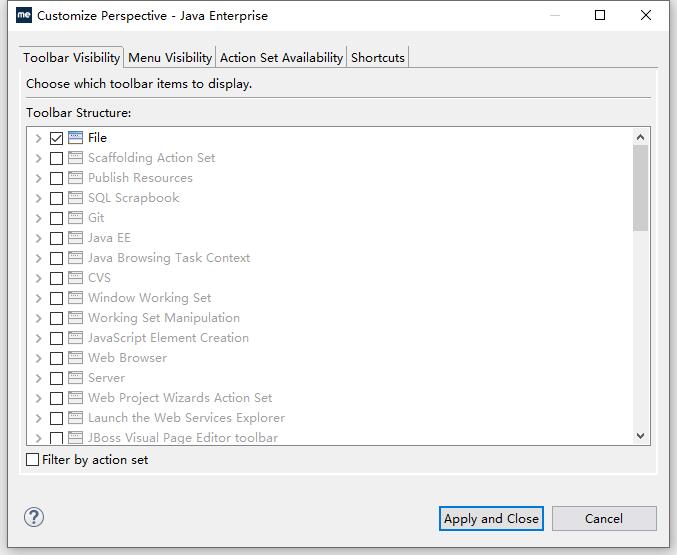This screenshot has width=677, height=555.
Task: Uncheck the File toolbar checkbox
Action: [56, 138]
